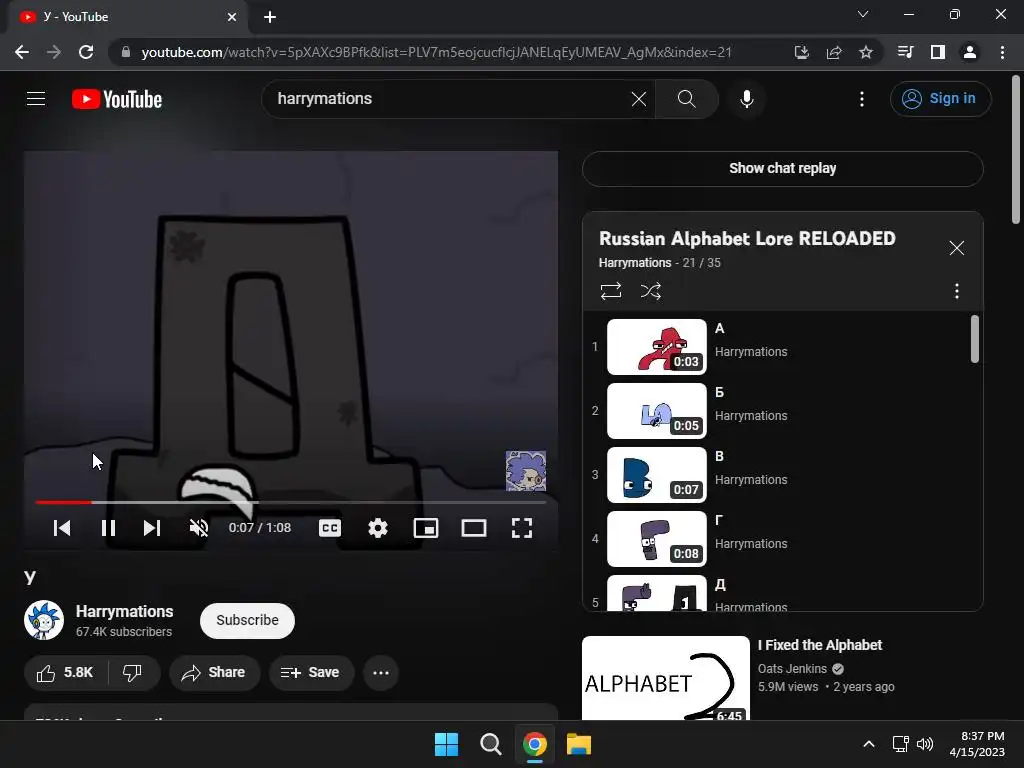Dislike this video
Image resolution: width=1024 pixels, height=768 pixels.
point(133,673)
